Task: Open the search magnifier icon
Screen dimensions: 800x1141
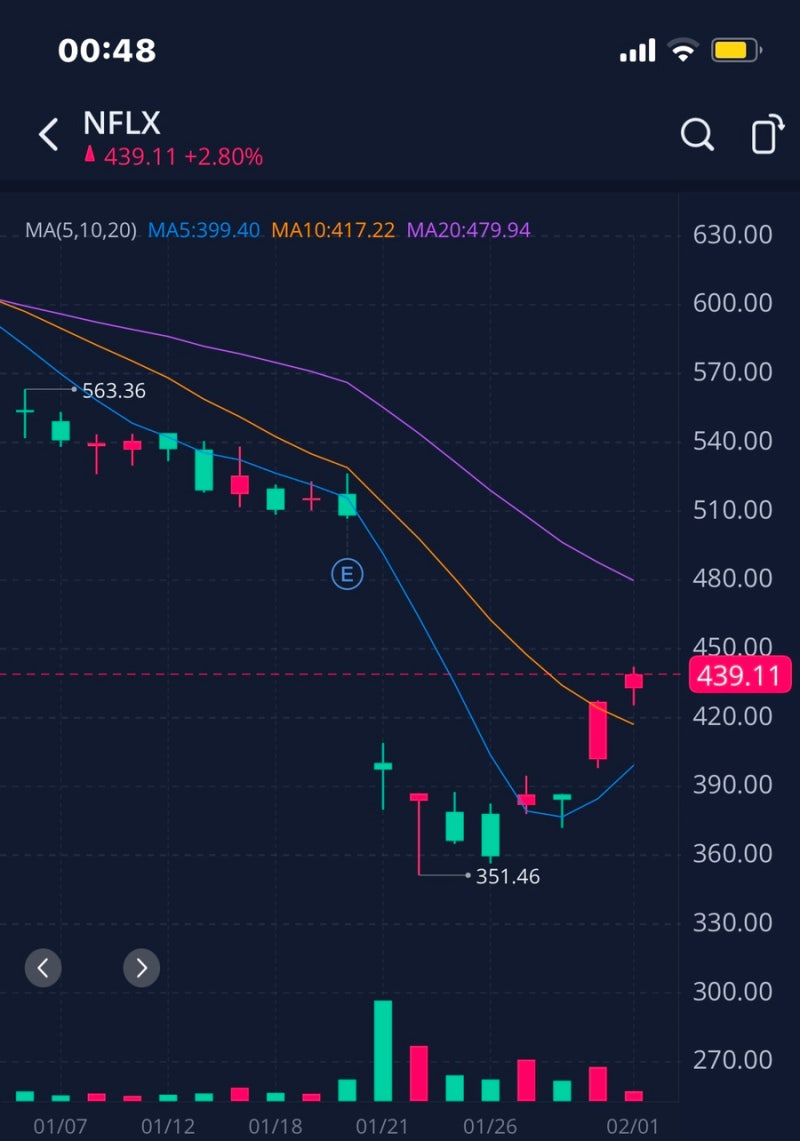Action: 697,135
